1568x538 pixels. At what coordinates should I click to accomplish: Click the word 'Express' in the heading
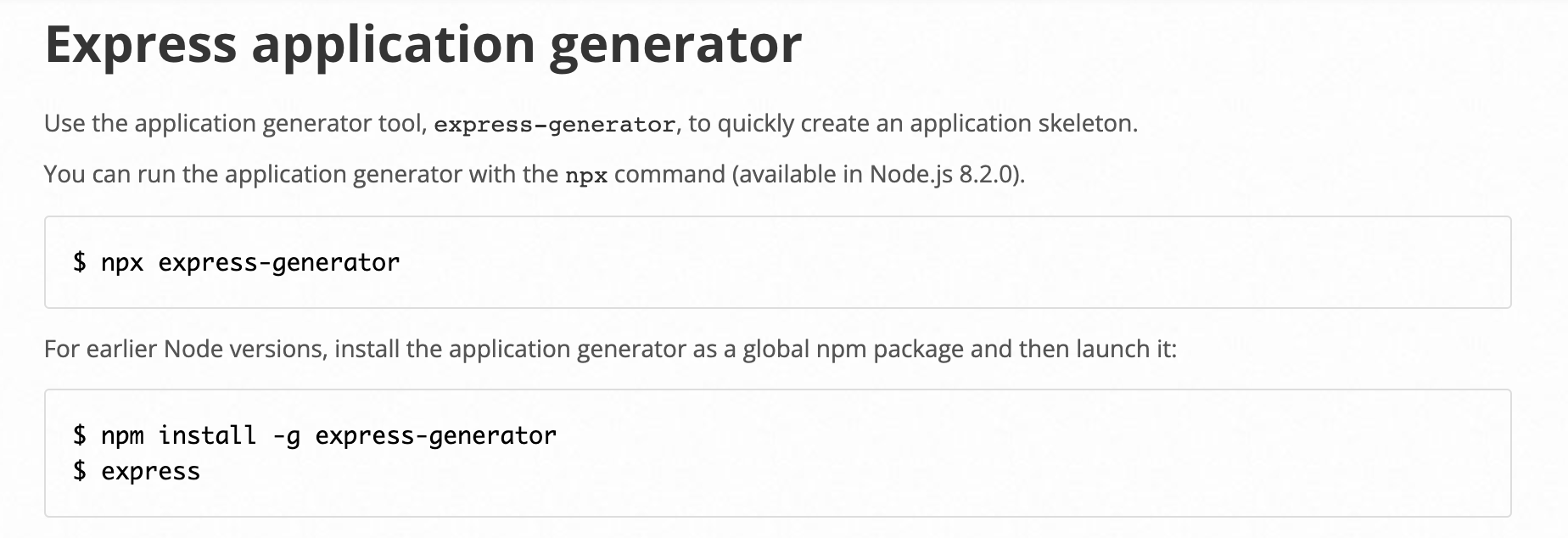tap(141, 45)
